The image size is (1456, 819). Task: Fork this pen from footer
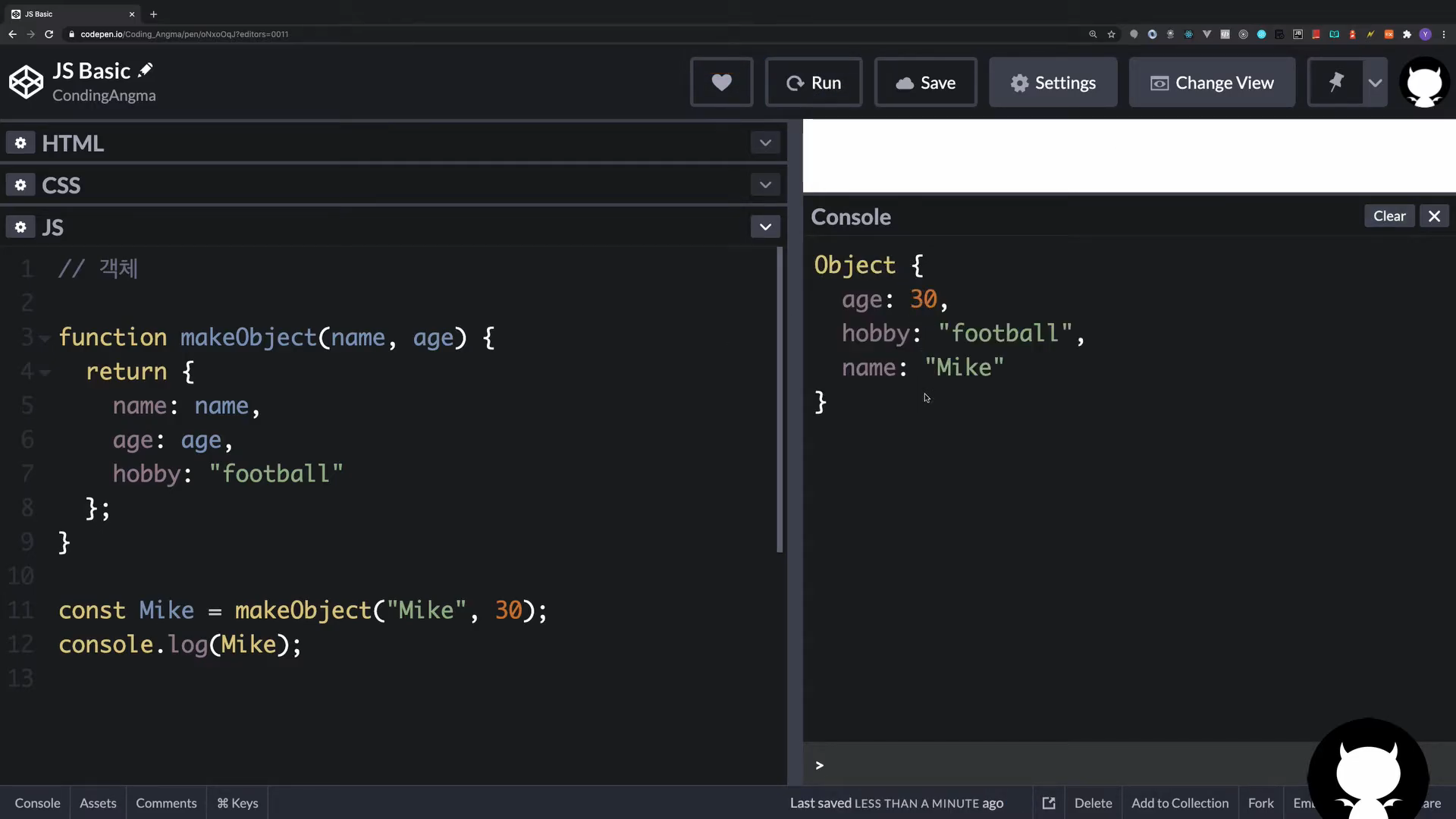coord(1261,803)
